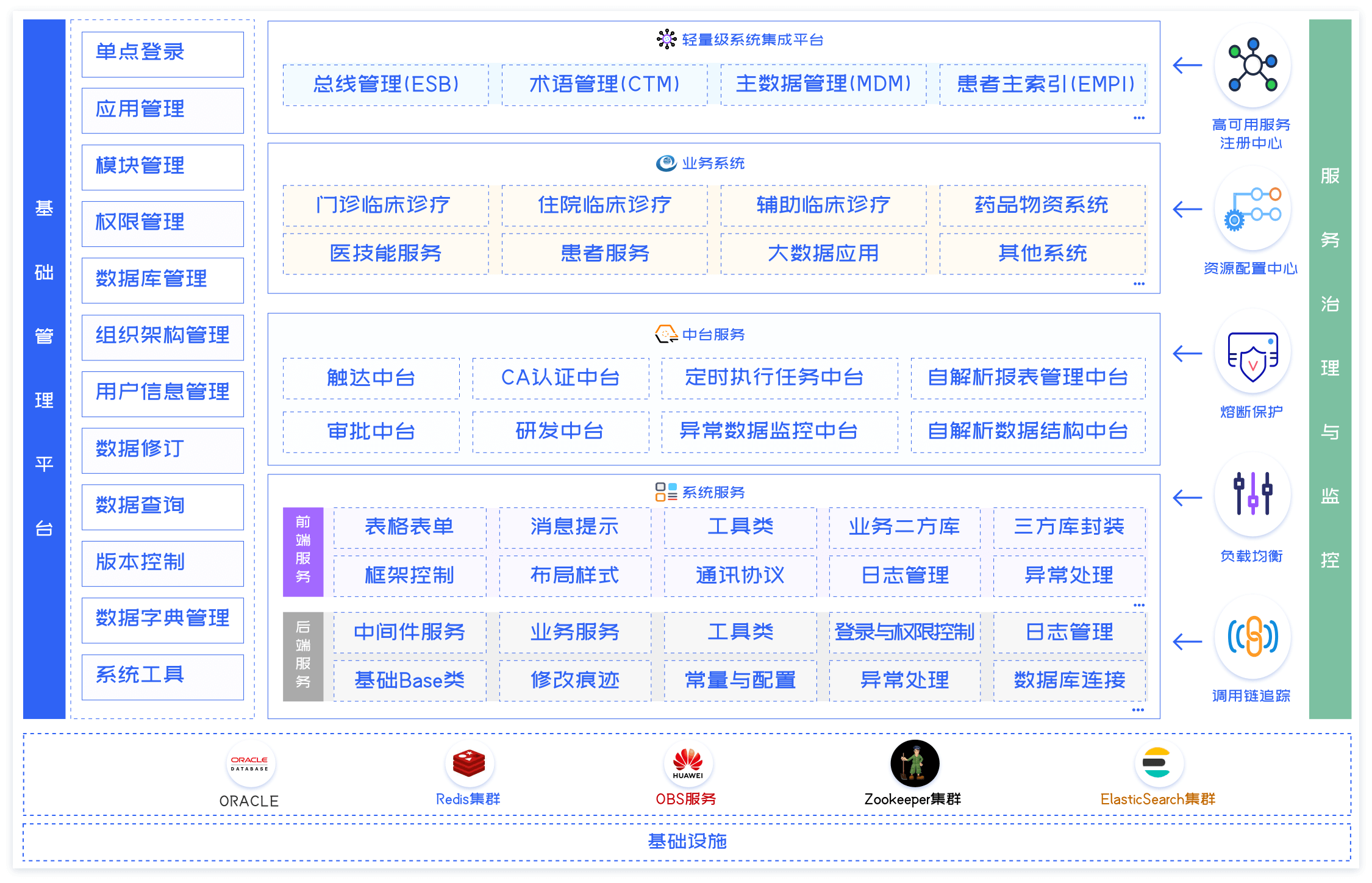The width and height of the screenshot is (1372, 883).
Task: Click the 门诊临床诊疗 box
Action: 386,206
